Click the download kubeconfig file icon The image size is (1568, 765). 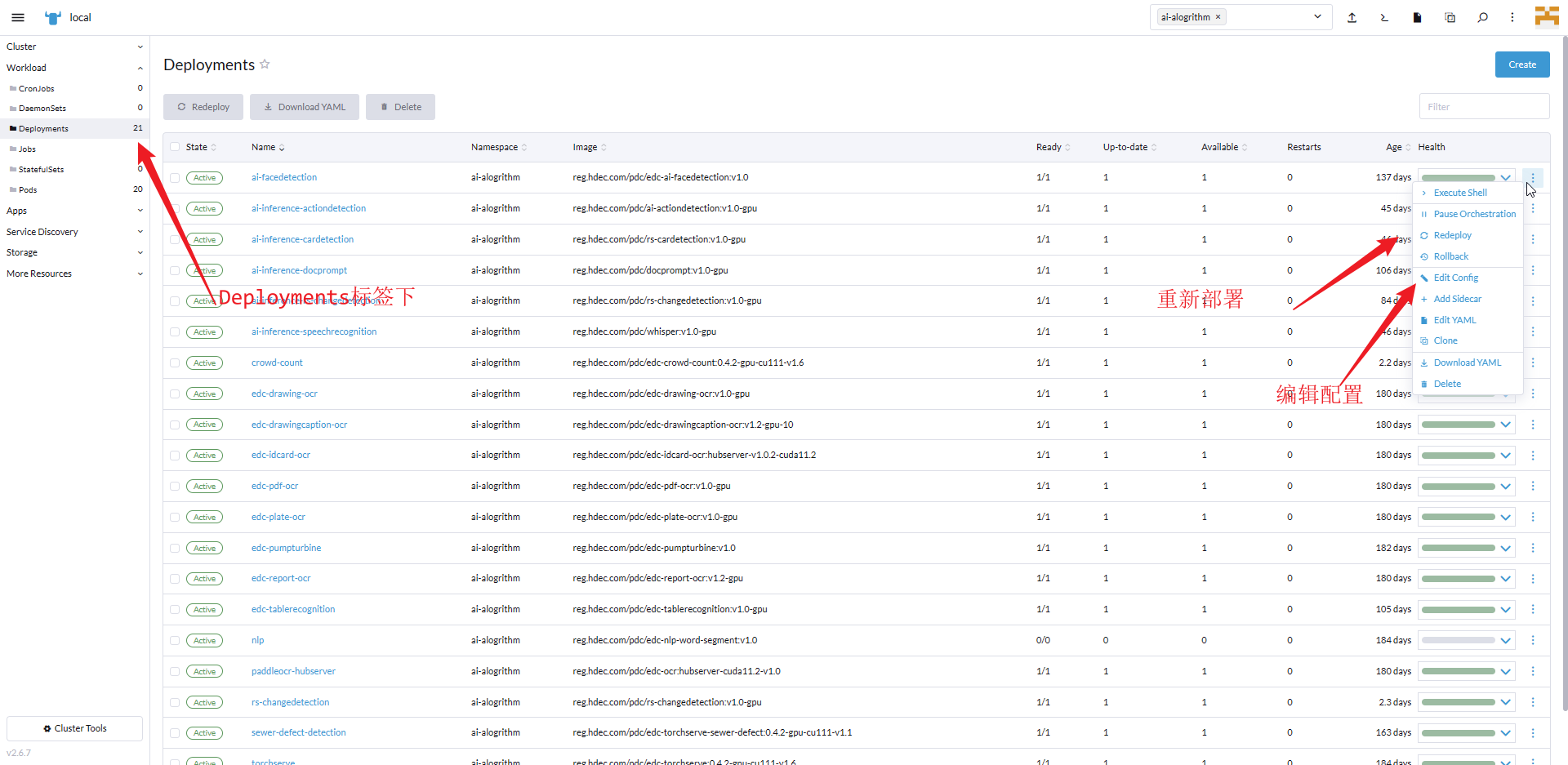(1417, 17)
